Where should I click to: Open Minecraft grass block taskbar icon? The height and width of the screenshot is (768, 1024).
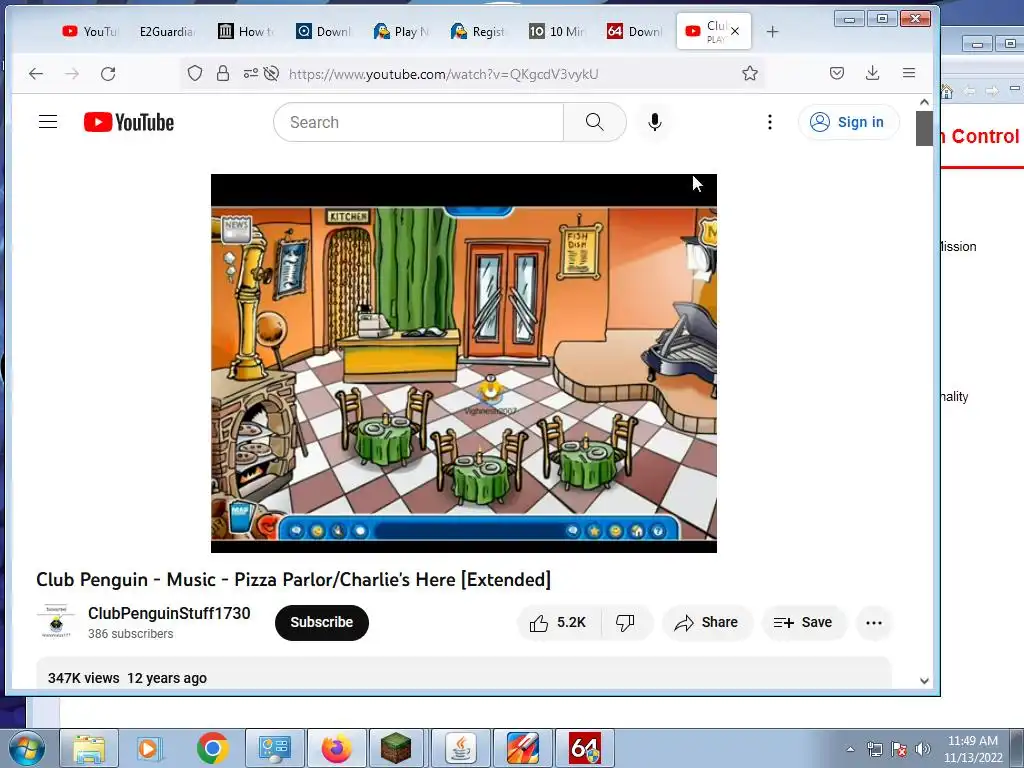[x=396, y=748]
